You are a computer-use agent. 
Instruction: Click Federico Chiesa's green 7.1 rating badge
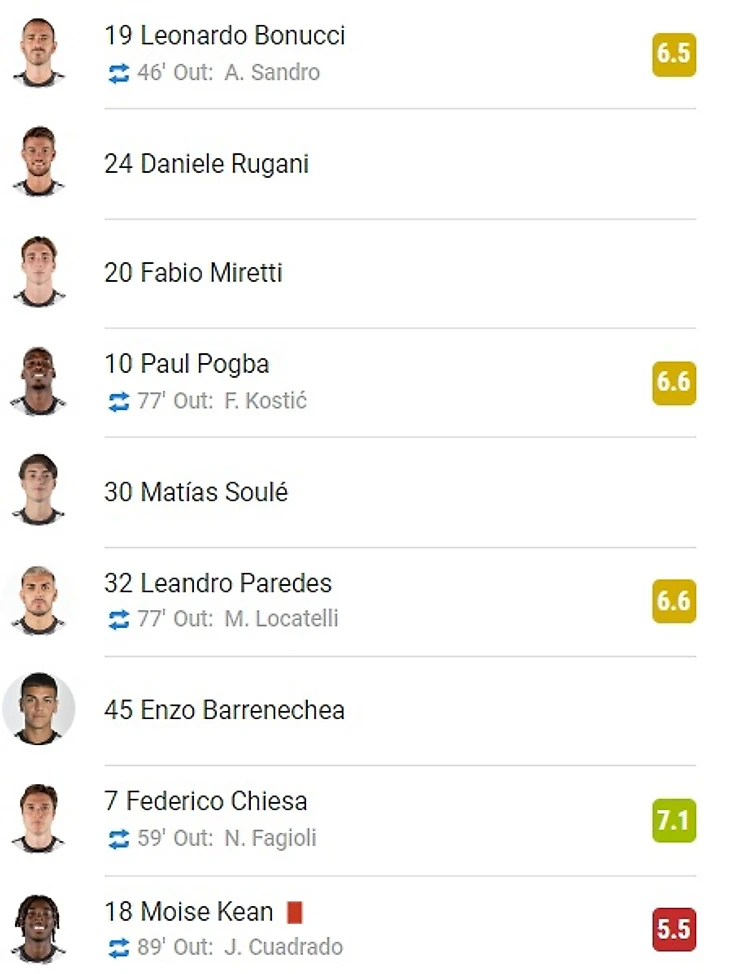(x=673, y=821)
